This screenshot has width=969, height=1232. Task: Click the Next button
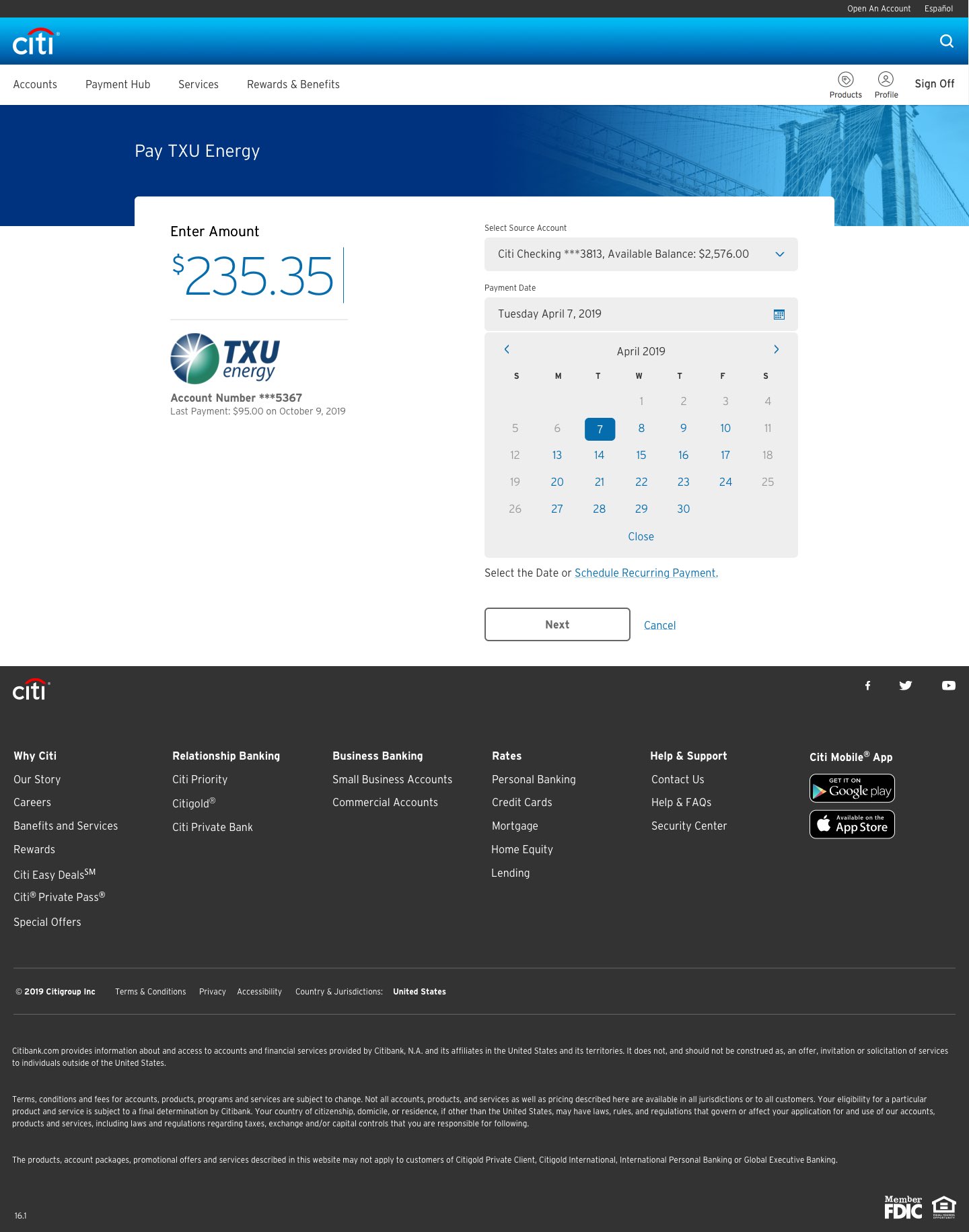[557, 624]
